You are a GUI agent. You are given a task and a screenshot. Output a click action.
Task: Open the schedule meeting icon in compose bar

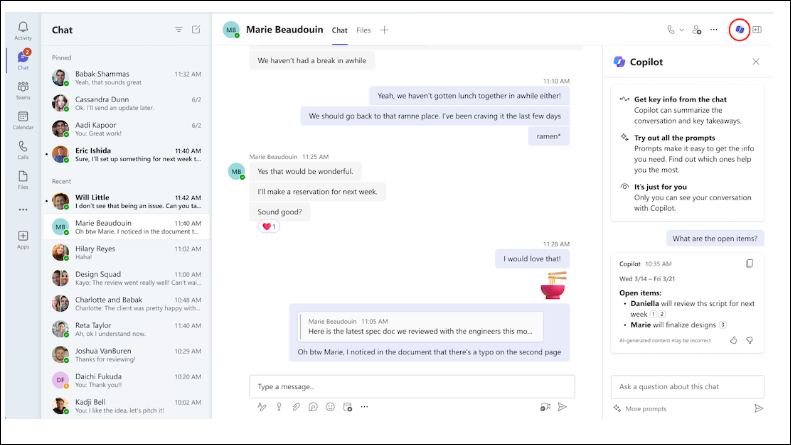click(x=348, y=407)
